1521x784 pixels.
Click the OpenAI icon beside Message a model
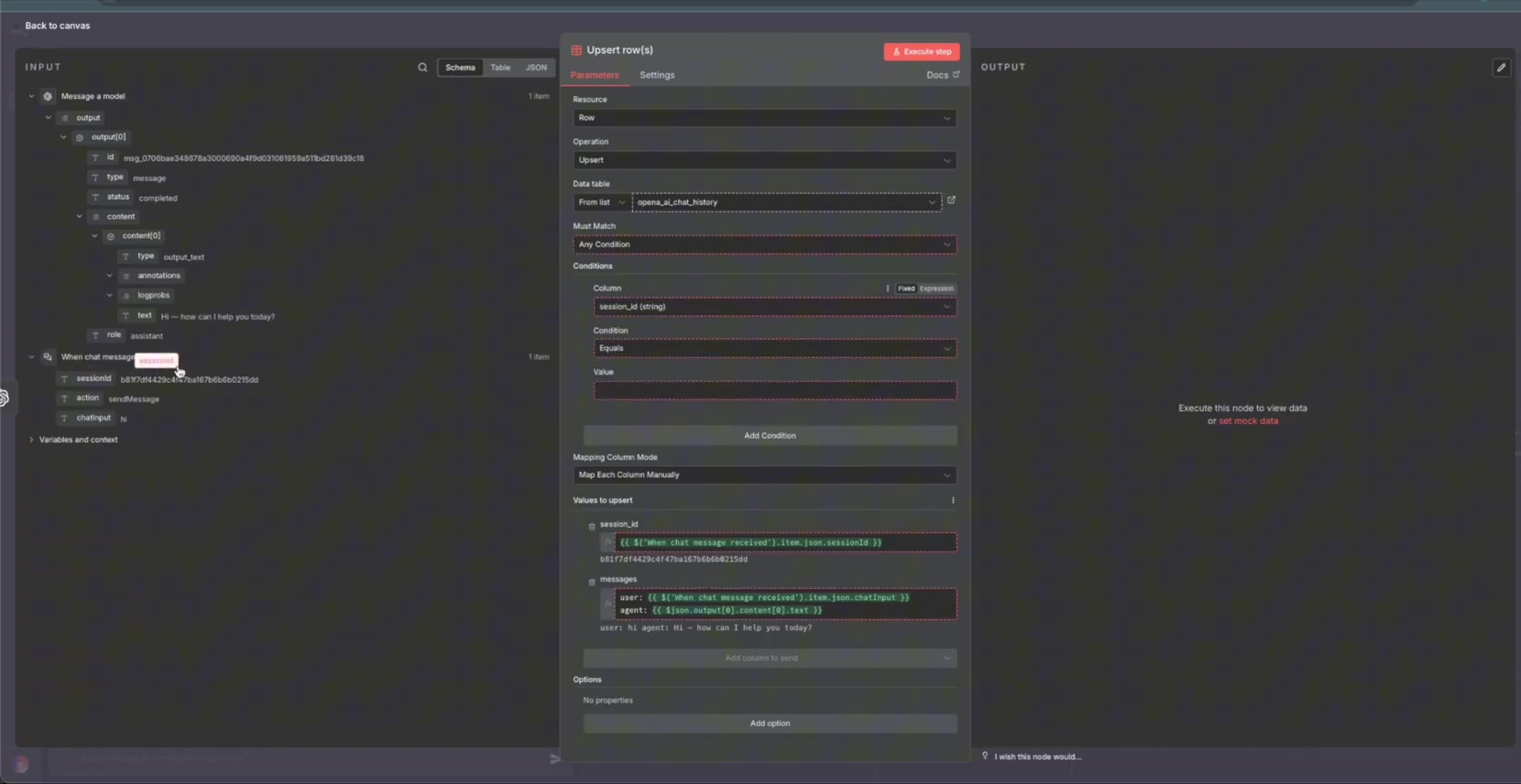(48, 96)
